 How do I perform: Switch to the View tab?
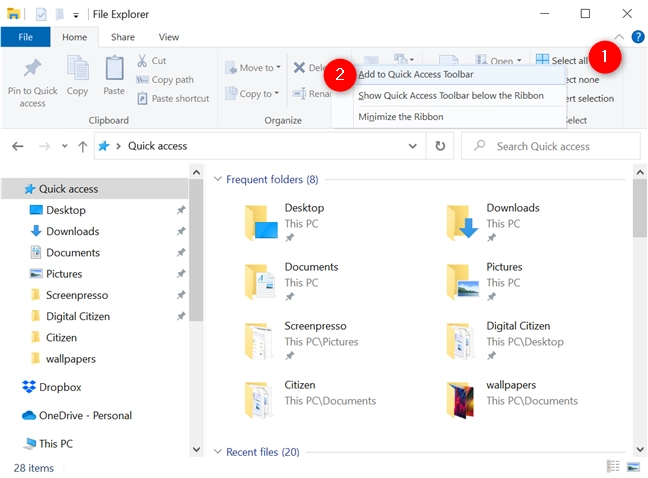tap(169, 37)
